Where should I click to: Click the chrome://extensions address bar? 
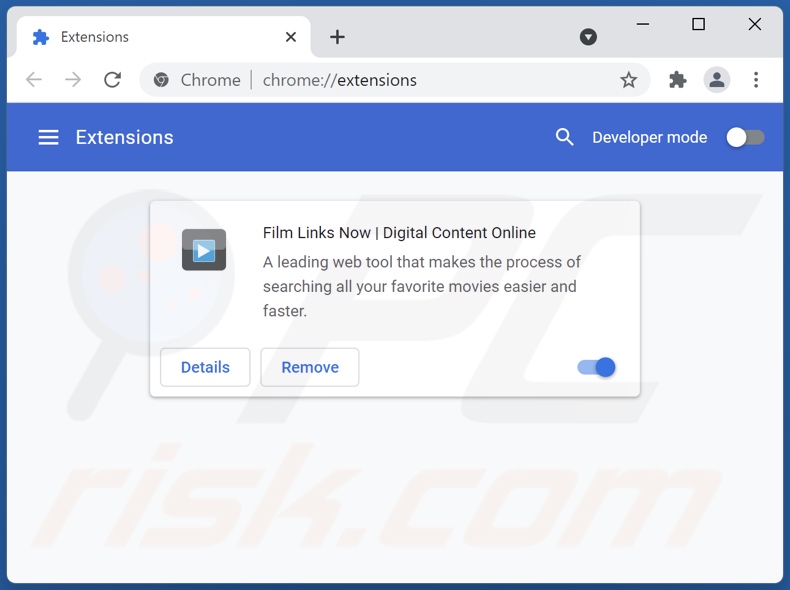pyautogui.click(x=395, y=80)
